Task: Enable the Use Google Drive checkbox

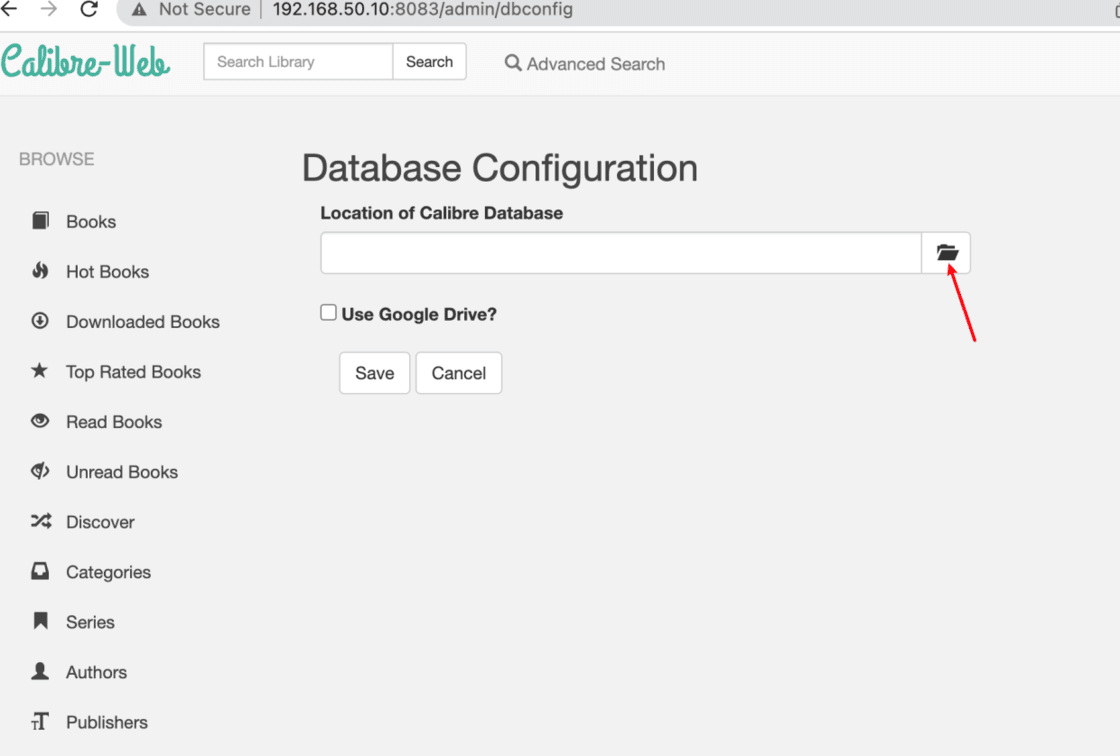Action: (328, 313)
